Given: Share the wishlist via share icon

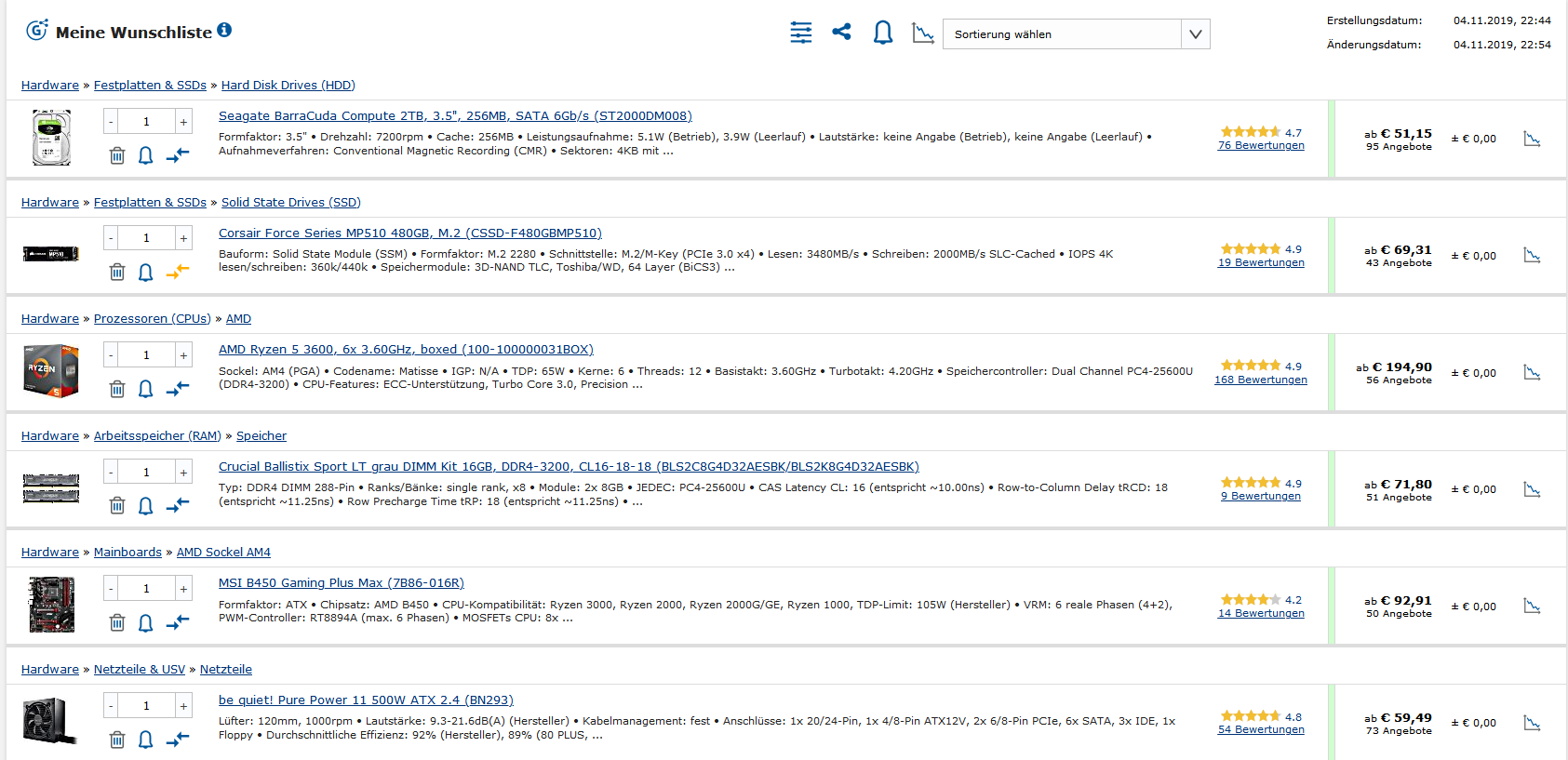Looking at the screenshot, I should point(841,33).
